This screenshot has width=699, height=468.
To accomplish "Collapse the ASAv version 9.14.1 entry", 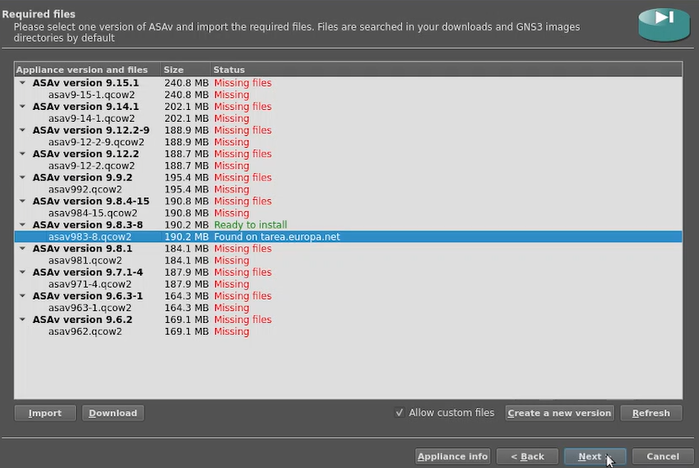I will [x=22, y=107].
